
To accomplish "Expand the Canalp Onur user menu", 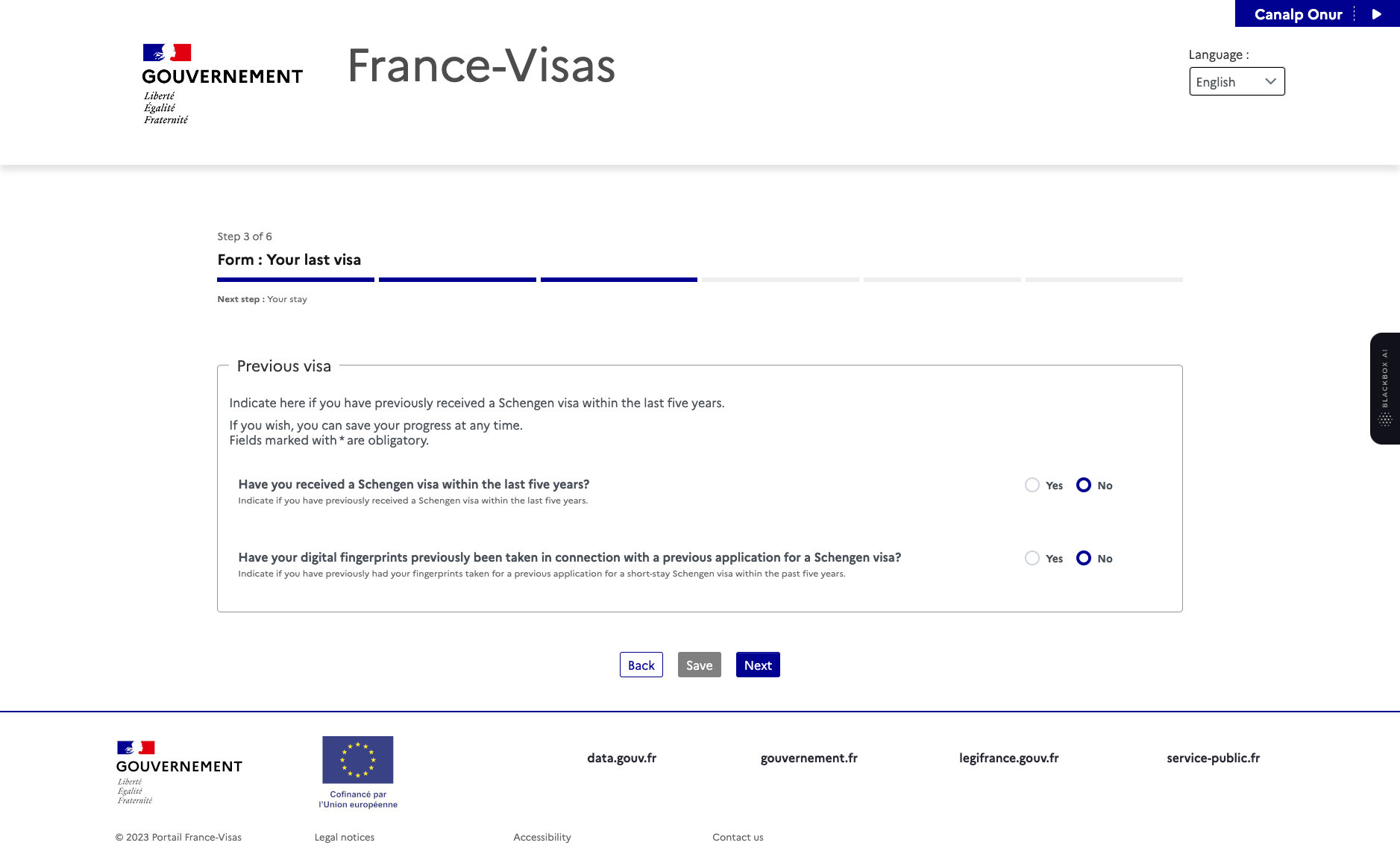I will click(x=1299, y=14).
